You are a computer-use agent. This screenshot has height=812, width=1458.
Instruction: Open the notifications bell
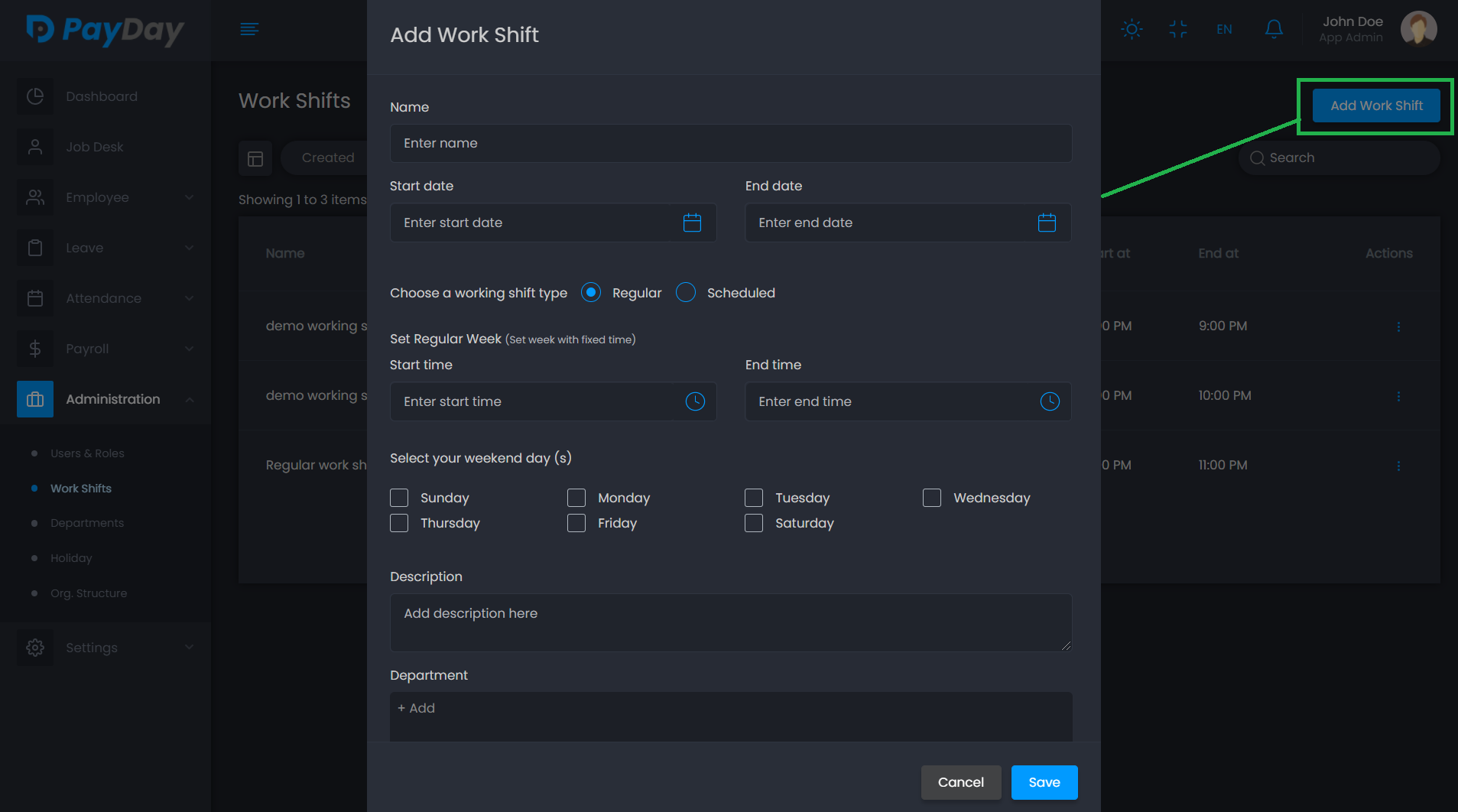pos(1273,29)
